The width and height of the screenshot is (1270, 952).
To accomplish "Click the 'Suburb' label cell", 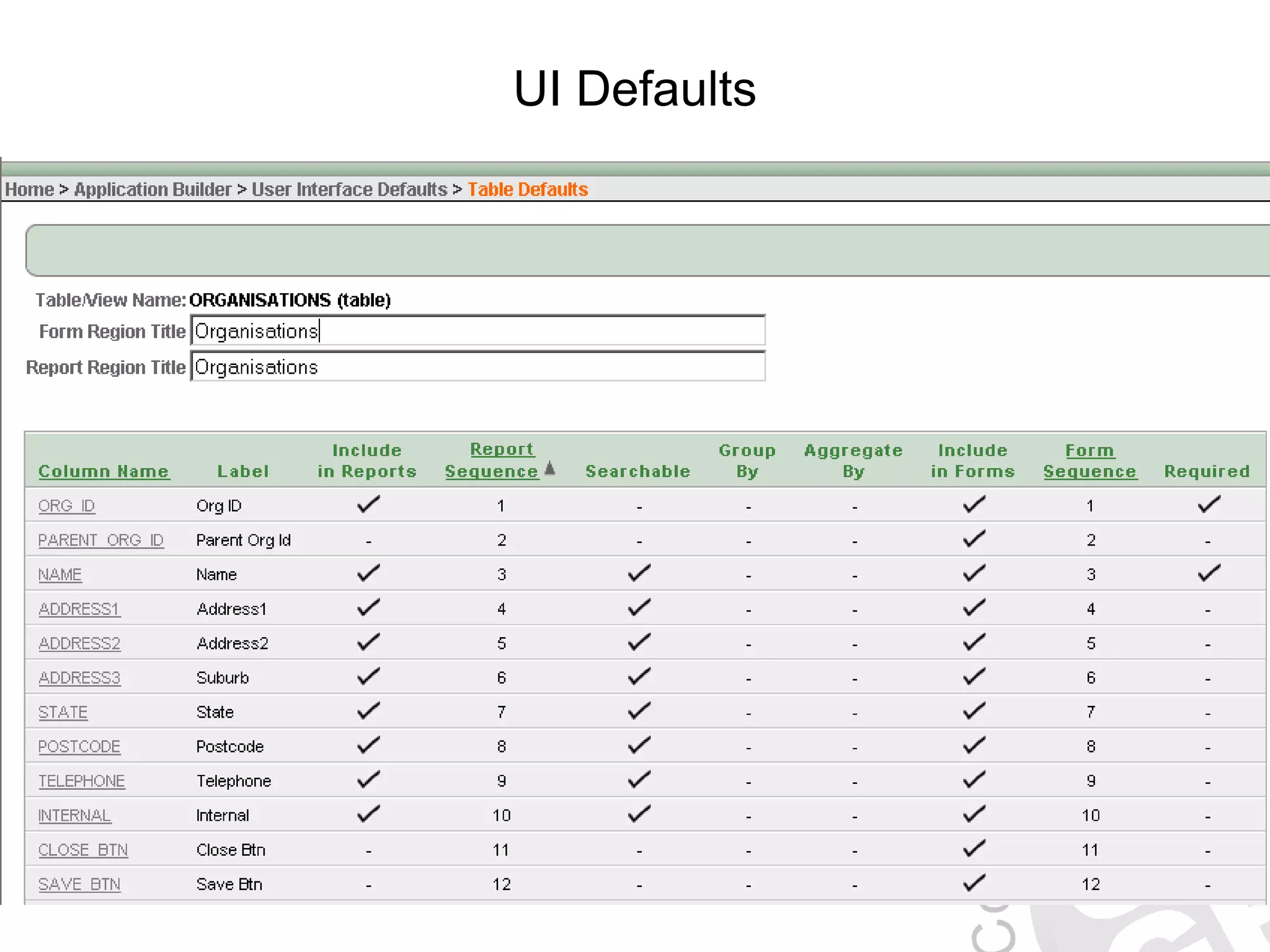I will (223, 678).
